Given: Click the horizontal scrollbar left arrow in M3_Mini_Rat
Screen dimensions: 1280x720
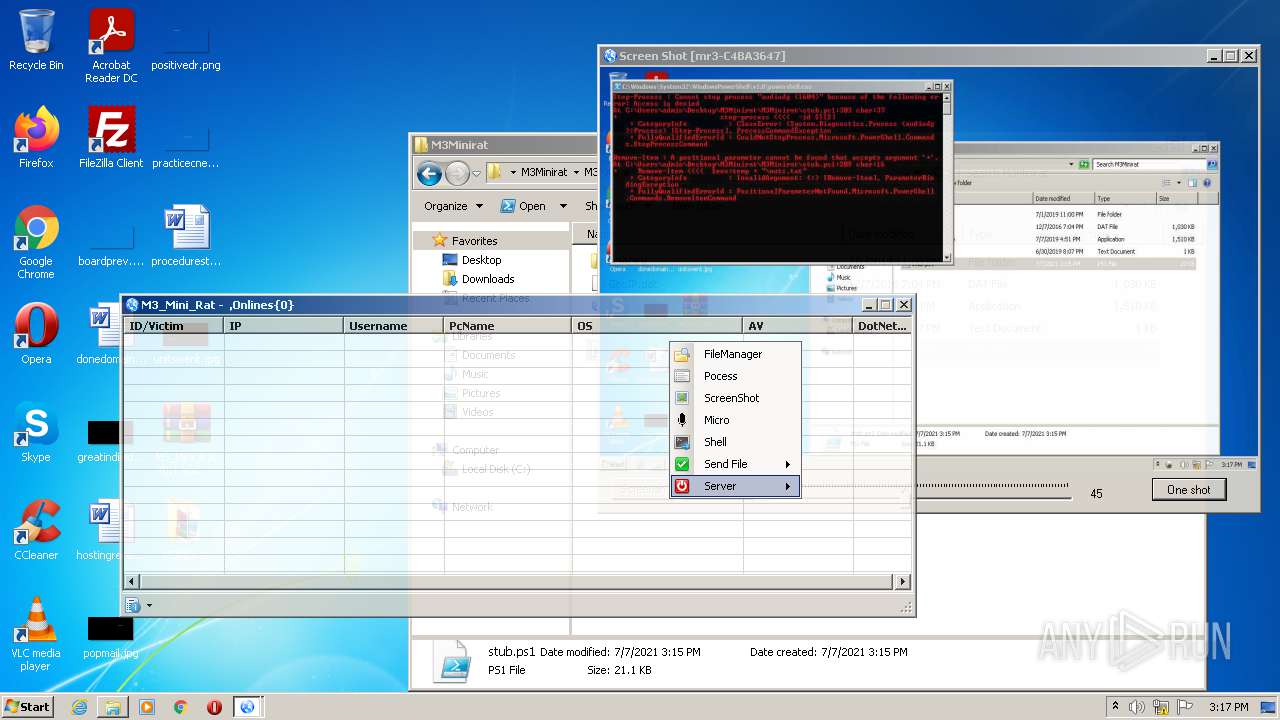Looking at the screenshot, I should (x=132, y=581).
